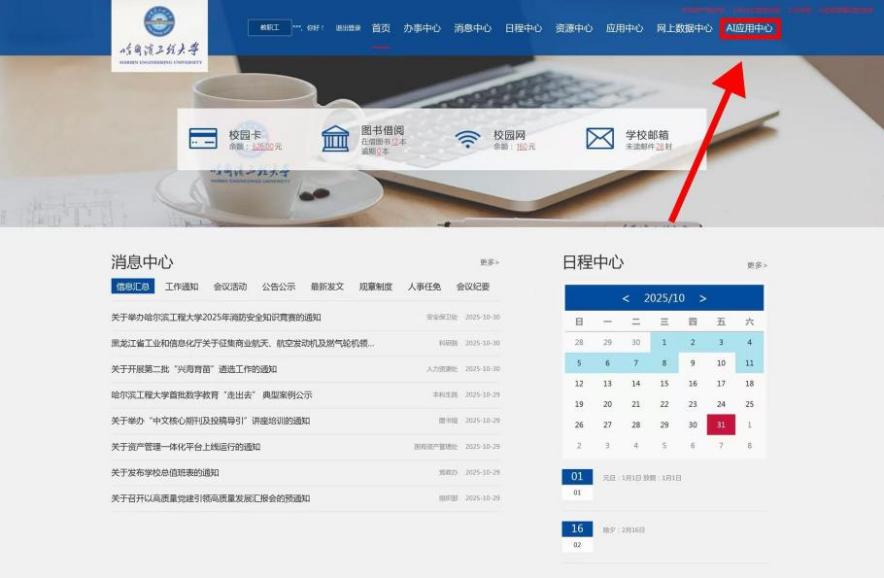The width and height of the screenshot is (884, 578).
Task: Open the AI应用中心 menu item
Action: coord(749,28)
